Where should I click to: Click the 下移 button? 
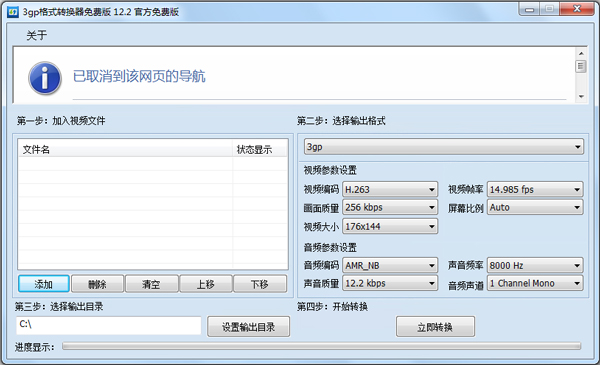point(260,284)
